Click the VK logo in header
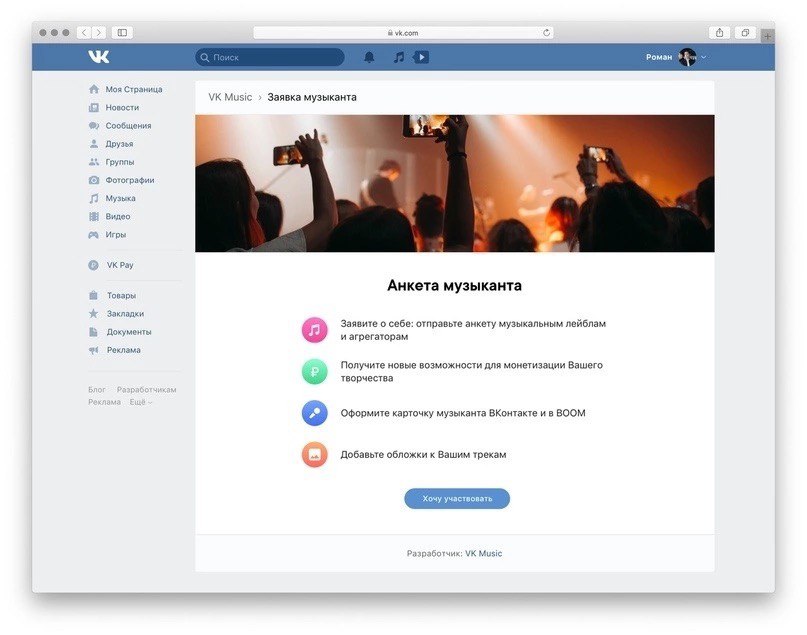 (x=98, y=57)
